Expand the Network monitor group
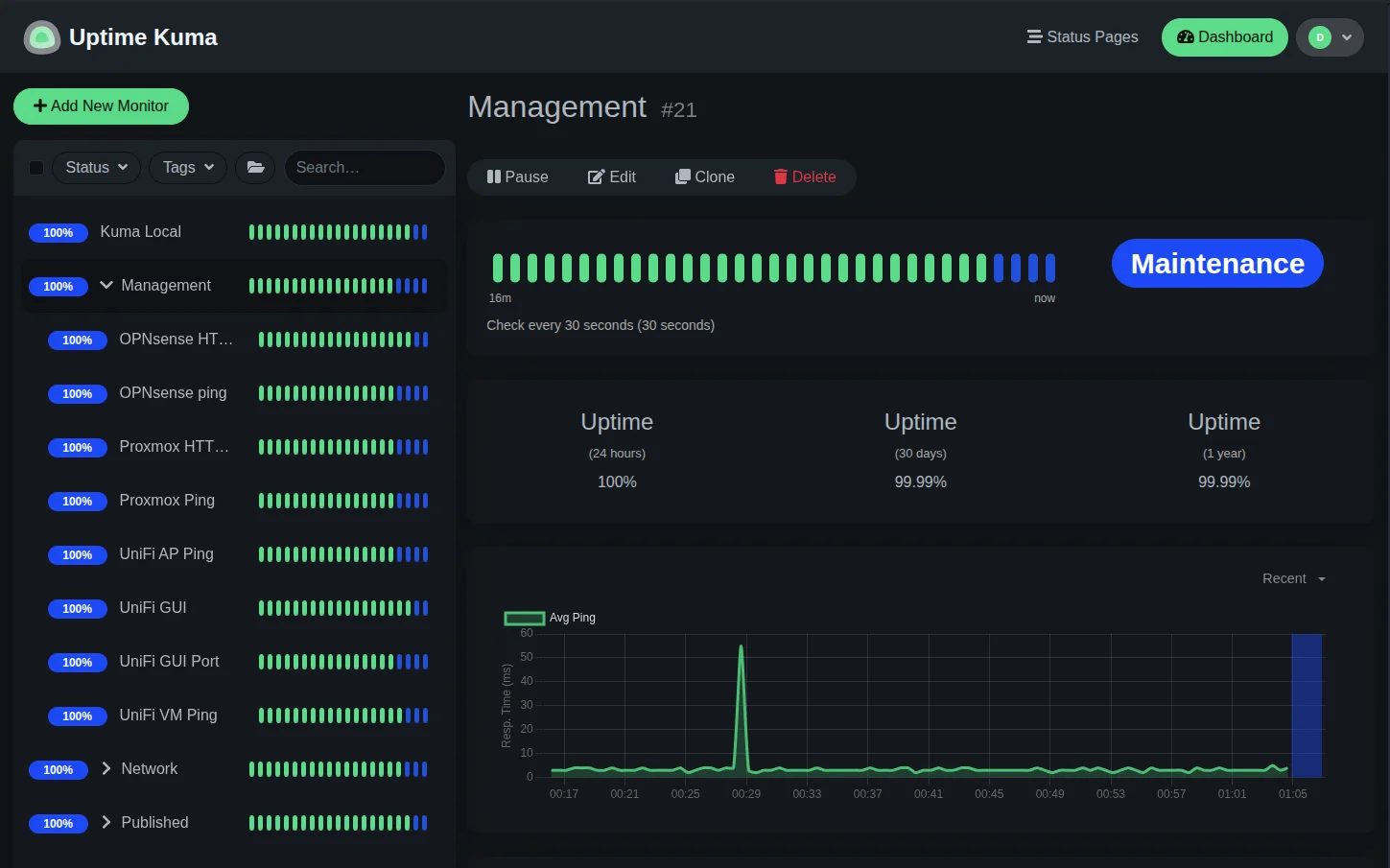The width and height of the screenshot is (1390, 868). 104,768
